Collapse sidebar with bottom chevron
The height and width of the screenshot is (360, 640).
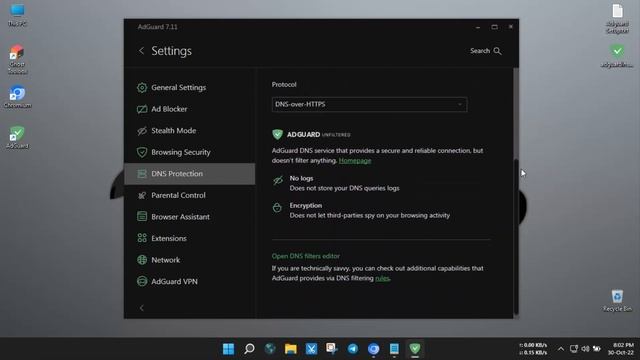(x=142, y=308)
